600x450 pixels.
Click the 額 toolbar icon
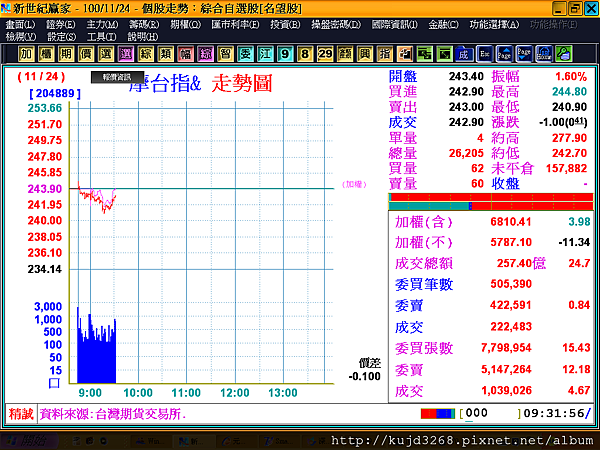pos(344,54)
